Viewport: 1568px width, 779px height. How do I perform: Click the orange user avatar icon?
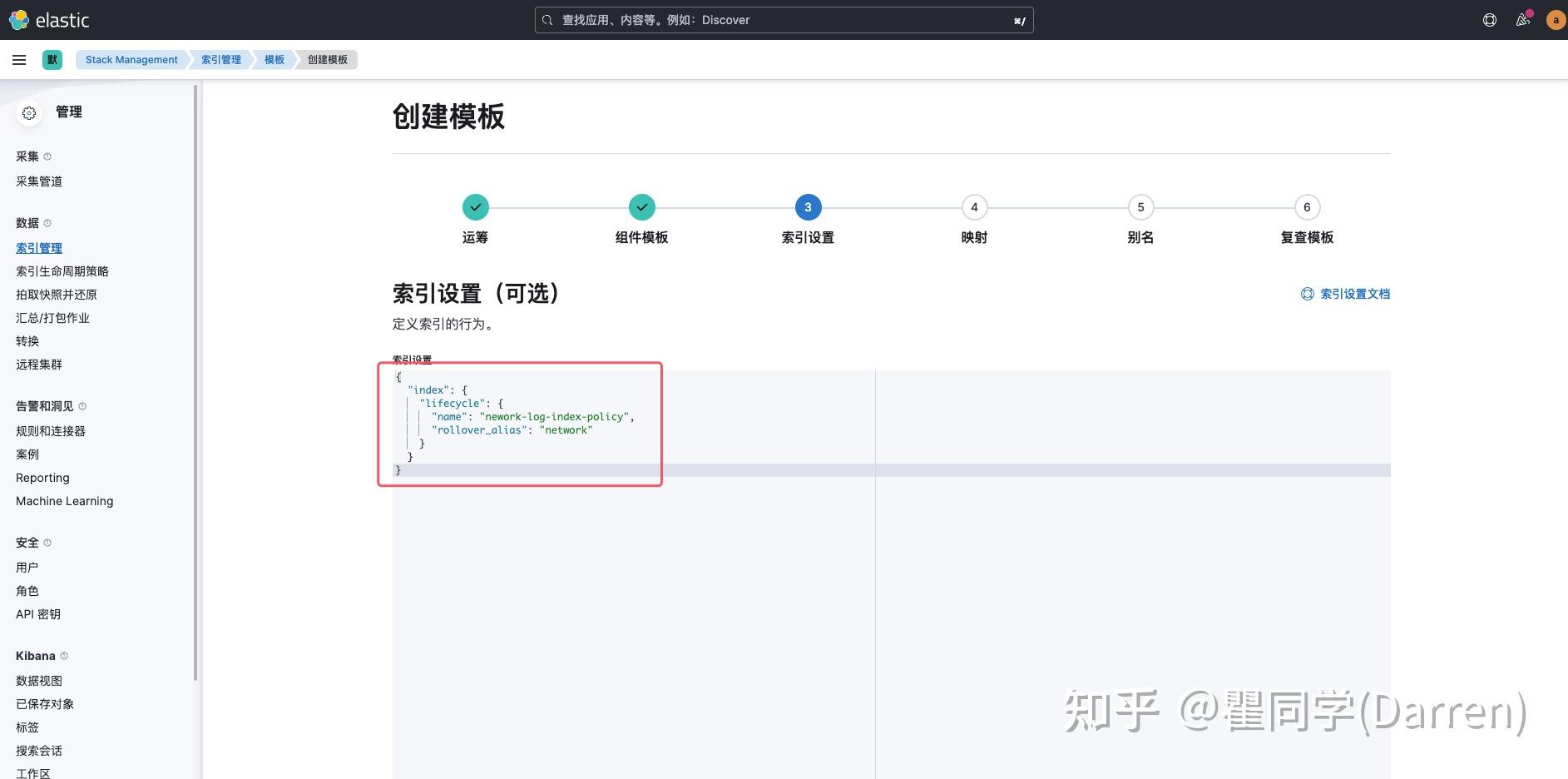[1555, 20]
